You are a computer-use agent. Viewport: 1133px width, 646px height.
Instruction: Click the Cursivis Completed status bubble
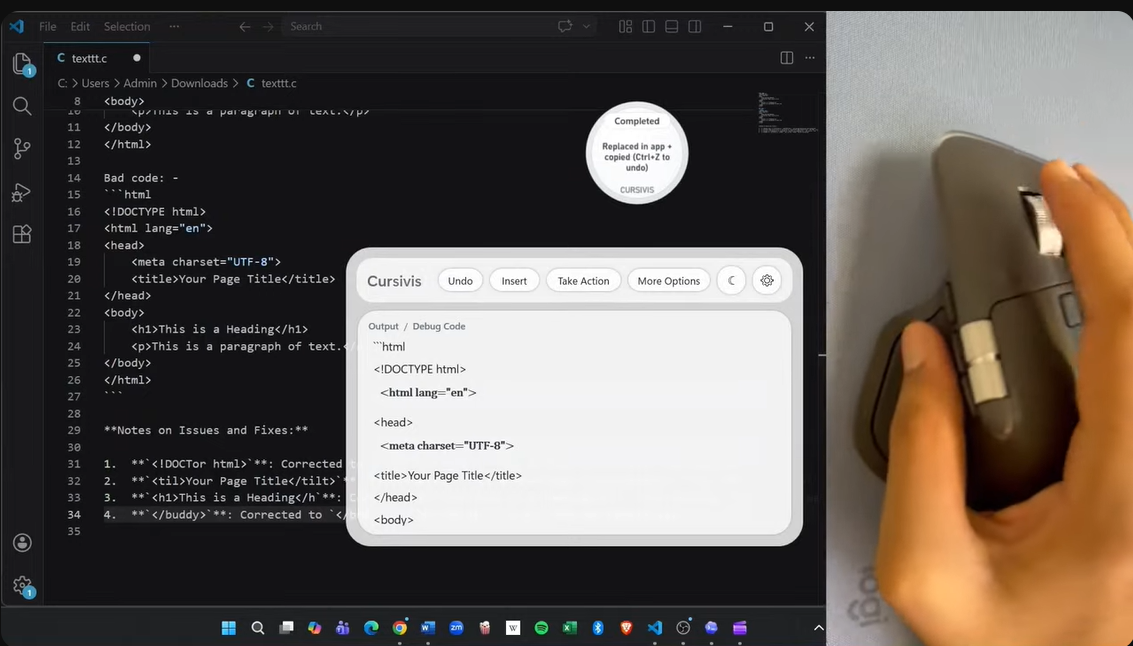[637, 153]
